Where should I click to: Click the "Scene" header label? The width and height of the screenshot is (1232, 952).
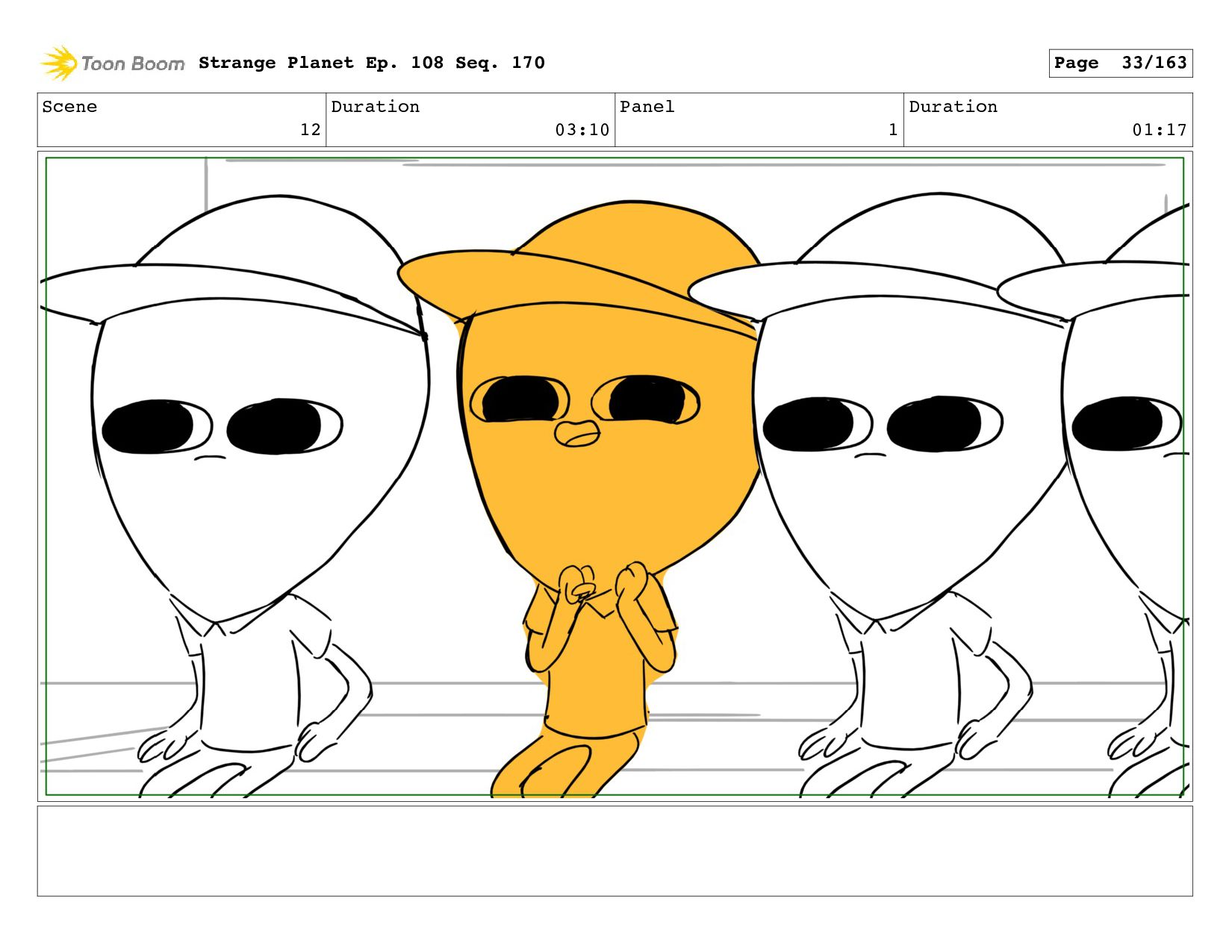click(x=69, y=107)
